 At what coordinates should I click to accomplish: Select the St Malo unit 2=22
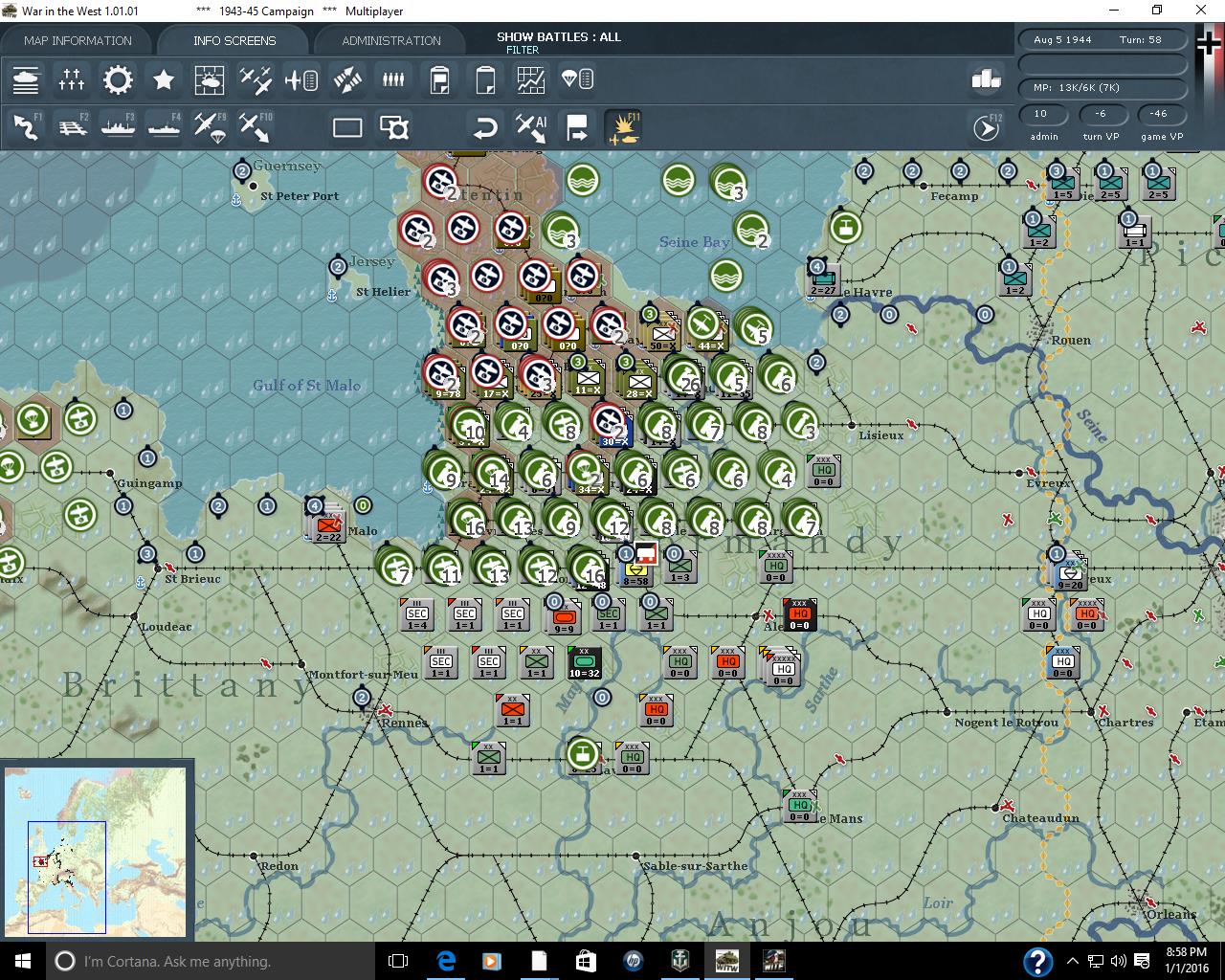tap(329, 525)
